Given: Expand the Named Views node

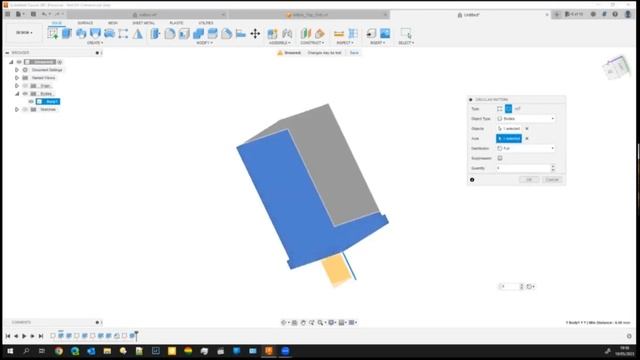Looking at the screenshot, I should [x=17, y=78].
